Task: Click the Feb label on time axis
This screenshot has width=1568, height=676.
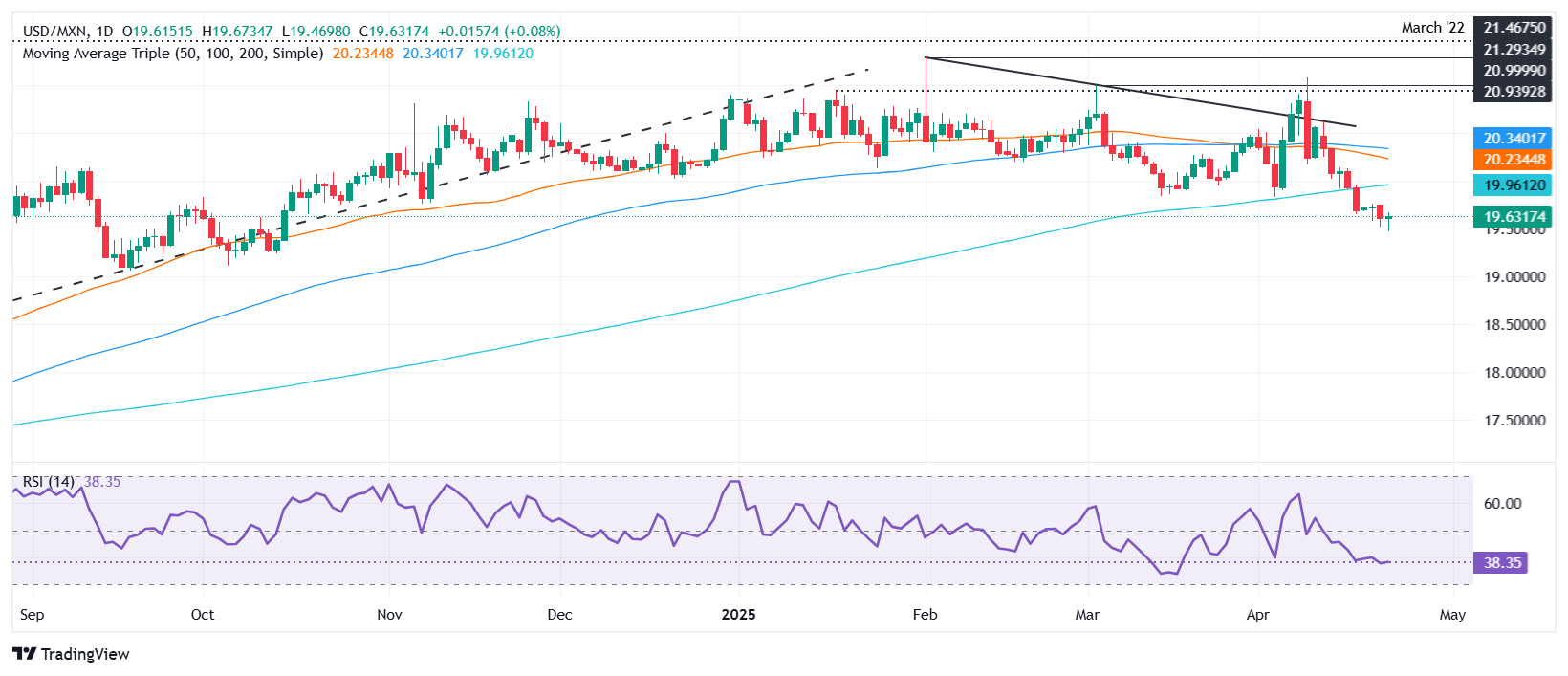Action: point(925,614)
